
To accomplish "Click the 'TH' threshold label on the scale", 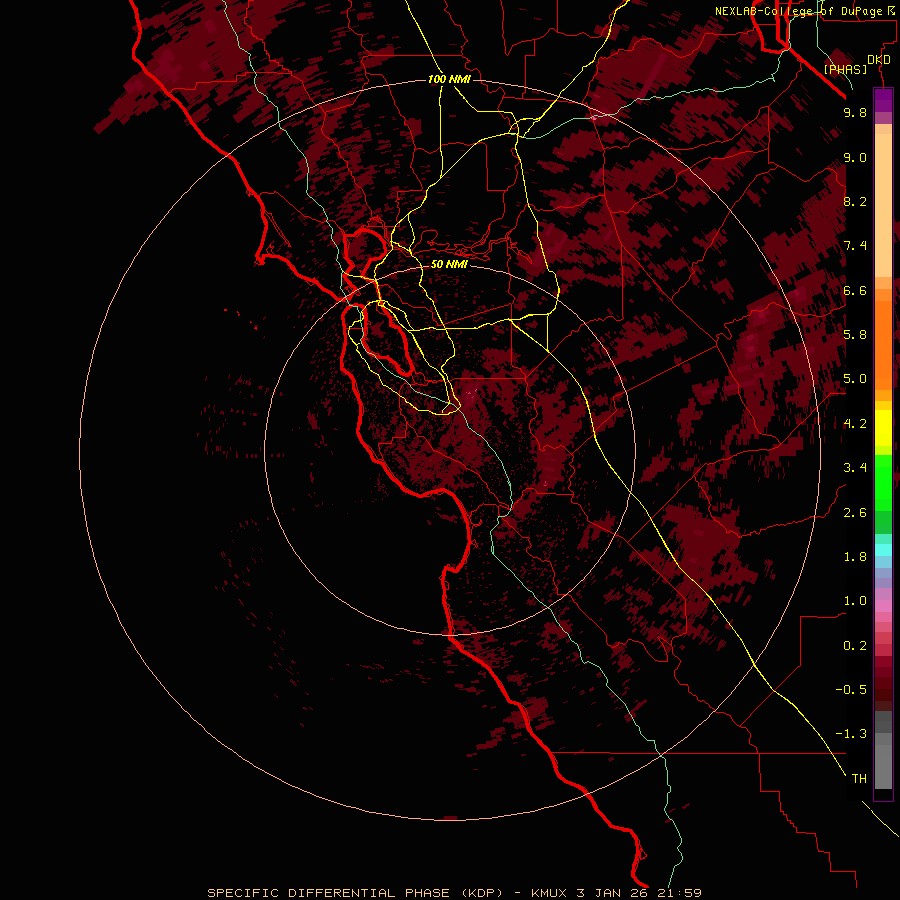I will click(x=859, y=779).
